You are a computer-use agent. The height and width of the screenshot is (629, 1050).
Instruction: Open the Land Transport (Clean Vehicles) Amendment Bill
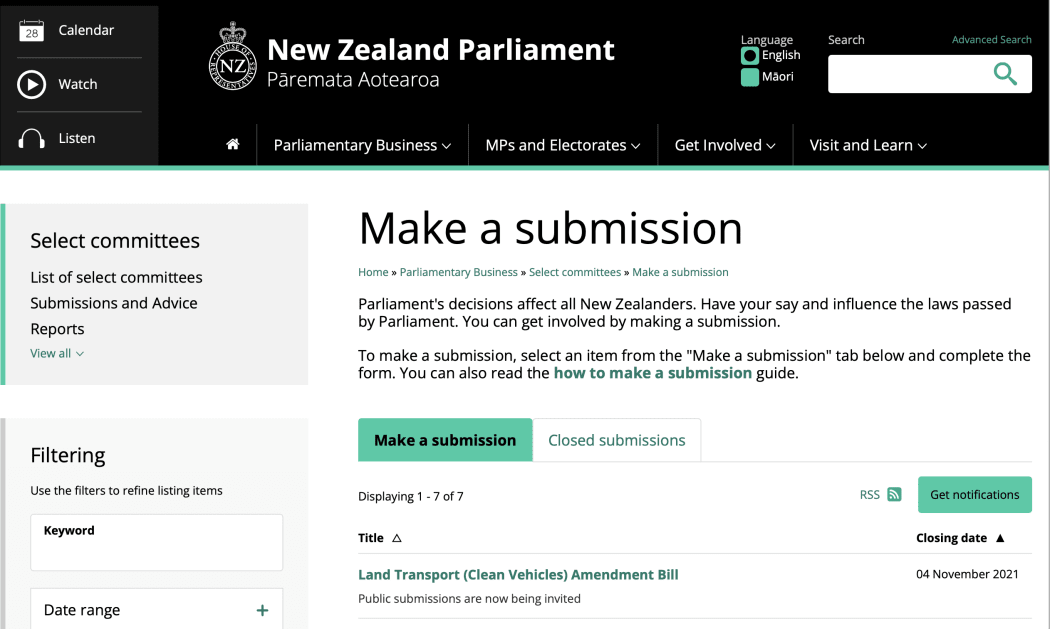[518, 574]
